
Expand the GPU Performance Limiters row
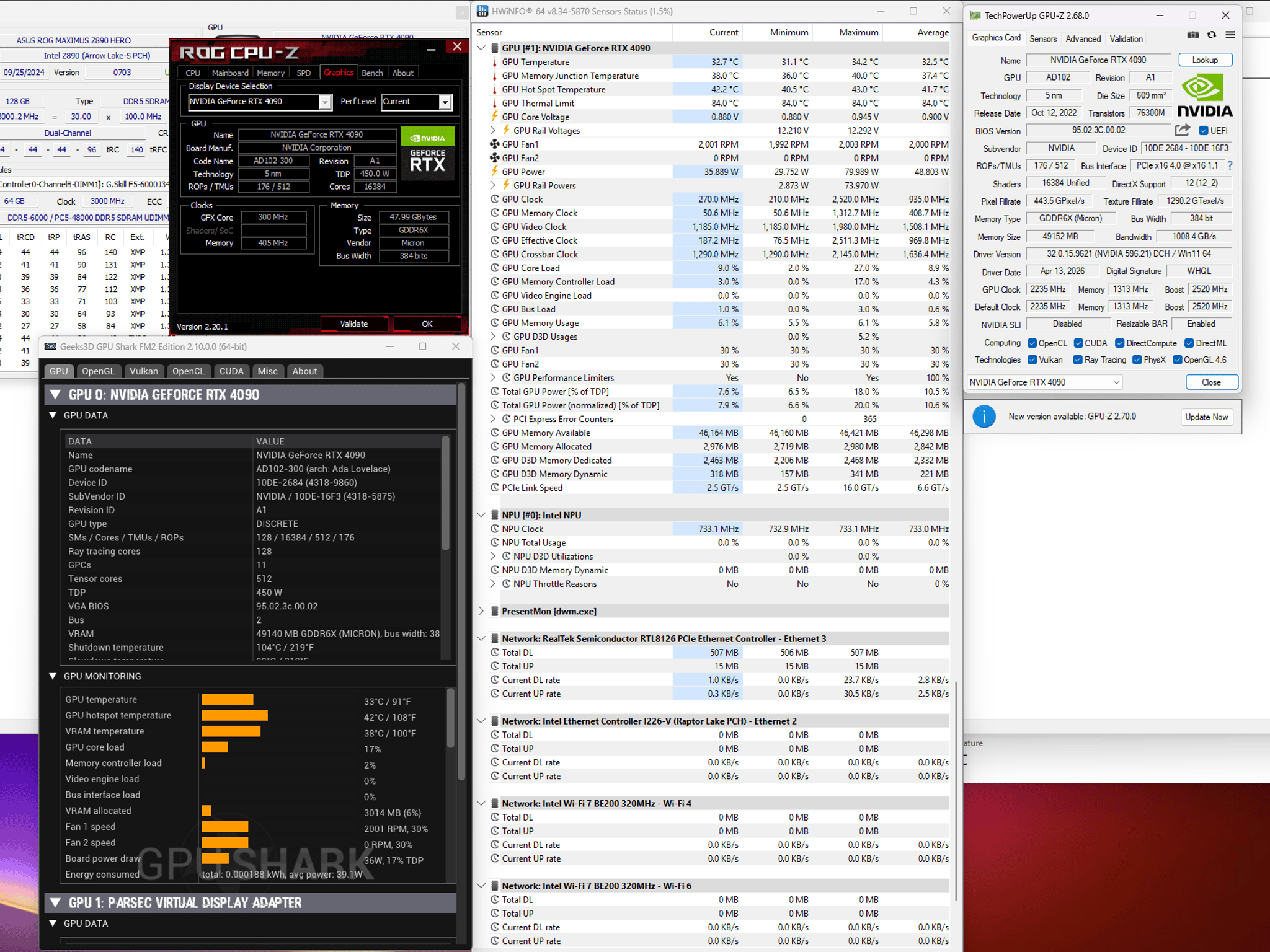tap(493, 377)
